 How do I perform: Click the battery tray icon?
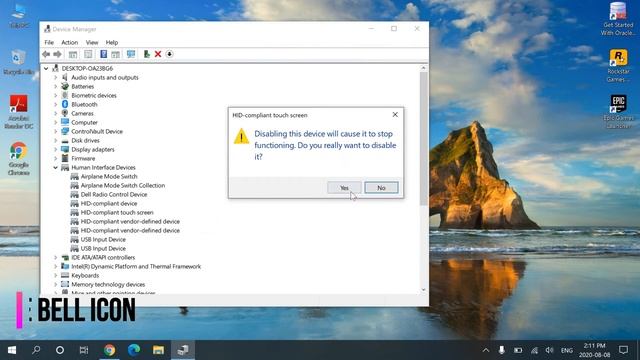[518, 350]
